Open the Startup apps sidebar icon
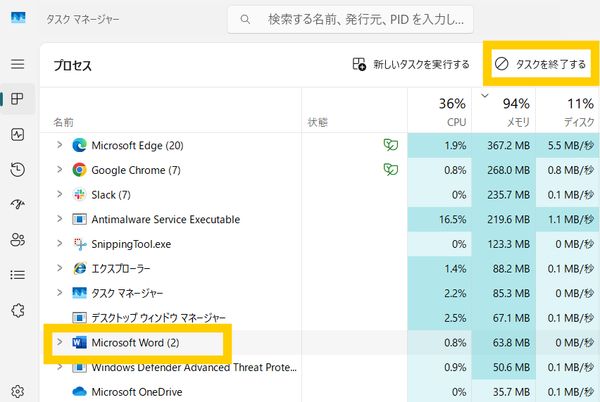600x402 pixels. click(x=18, y=204)
